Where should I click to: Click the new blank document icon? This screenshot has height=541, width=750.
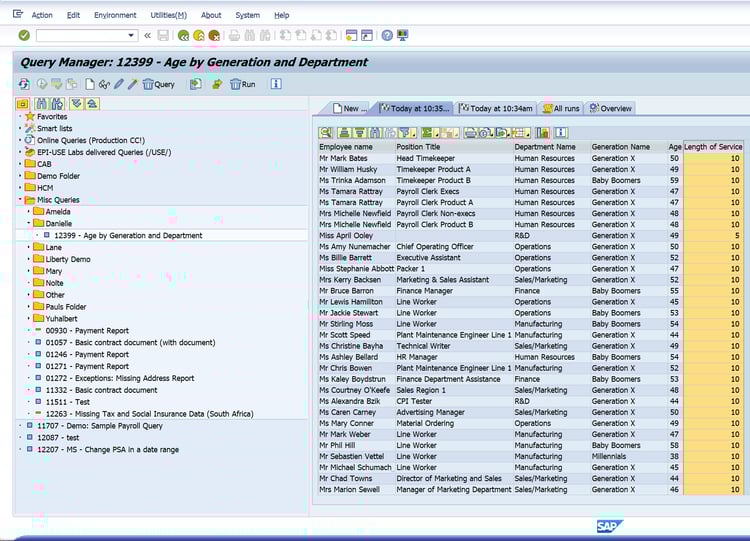pos(89,84)
